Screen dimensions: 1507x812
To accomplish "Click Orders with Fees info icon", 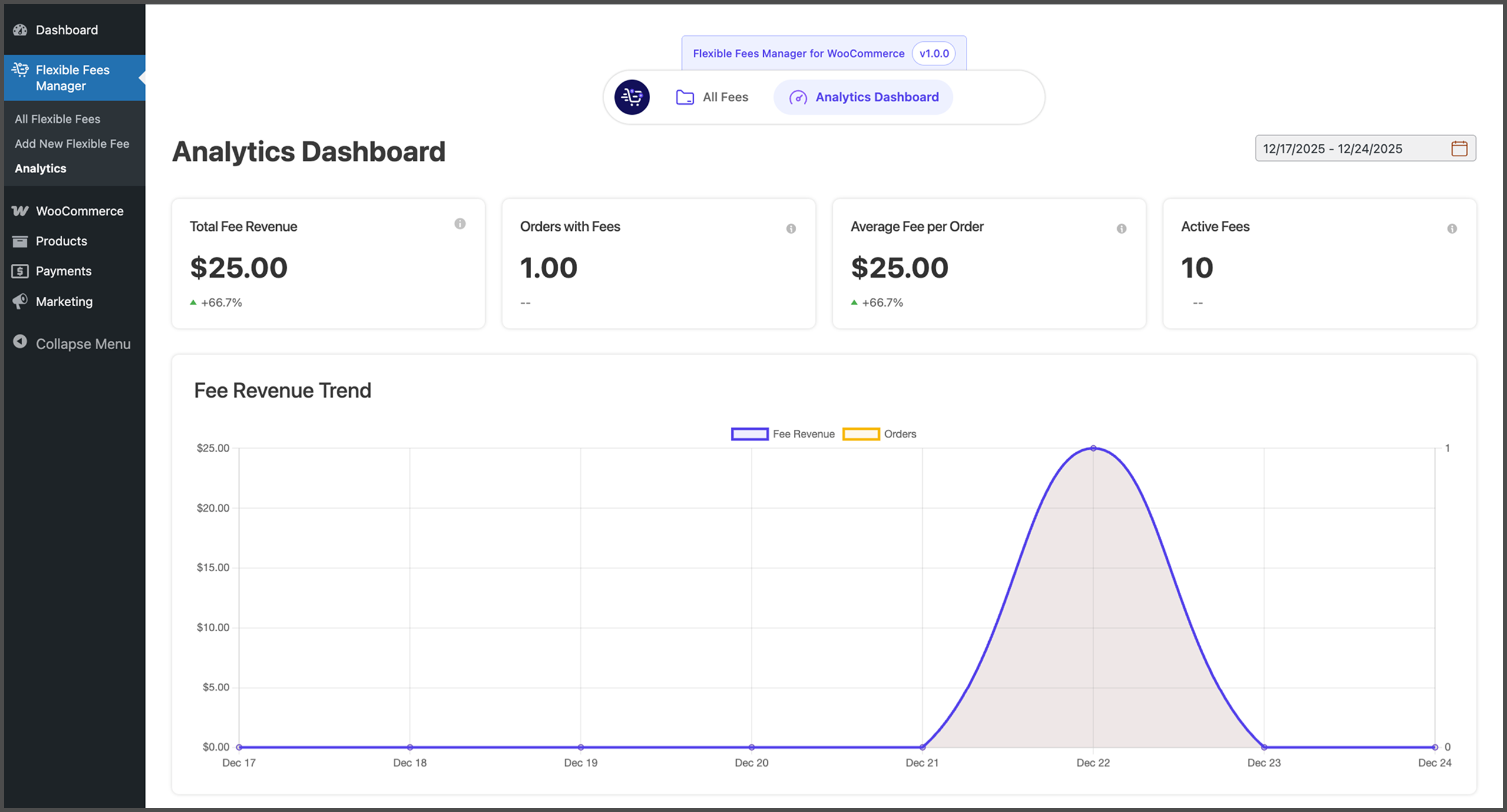I will coord(791,228).
